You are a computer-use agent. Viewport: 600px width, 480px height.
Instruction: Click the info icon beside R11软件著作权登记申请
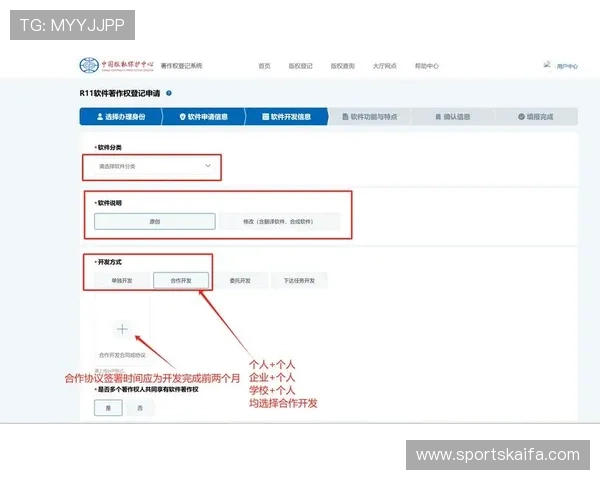(169, 93)
